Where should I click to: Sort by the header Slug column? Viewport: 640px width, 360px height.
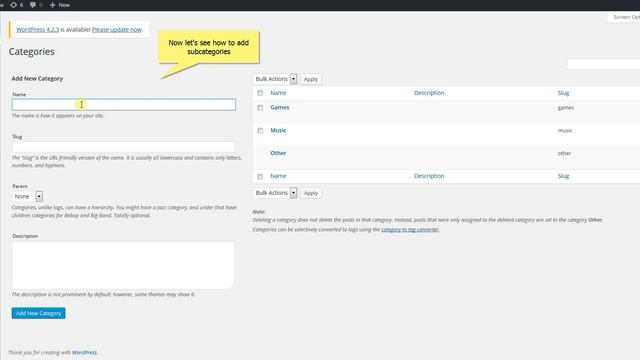pyautogui.click(x=563, y=93)
